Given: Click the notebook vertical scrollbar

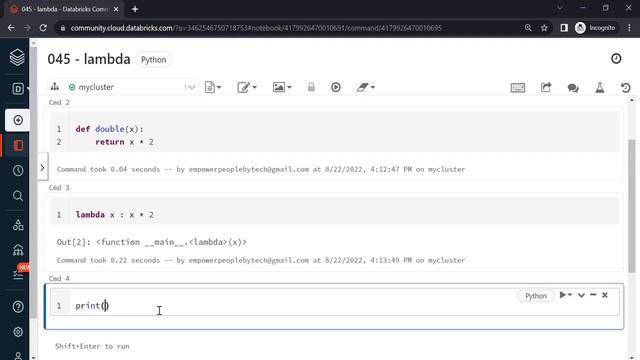Looking at the screenshot, I should [x=631, y=206].
